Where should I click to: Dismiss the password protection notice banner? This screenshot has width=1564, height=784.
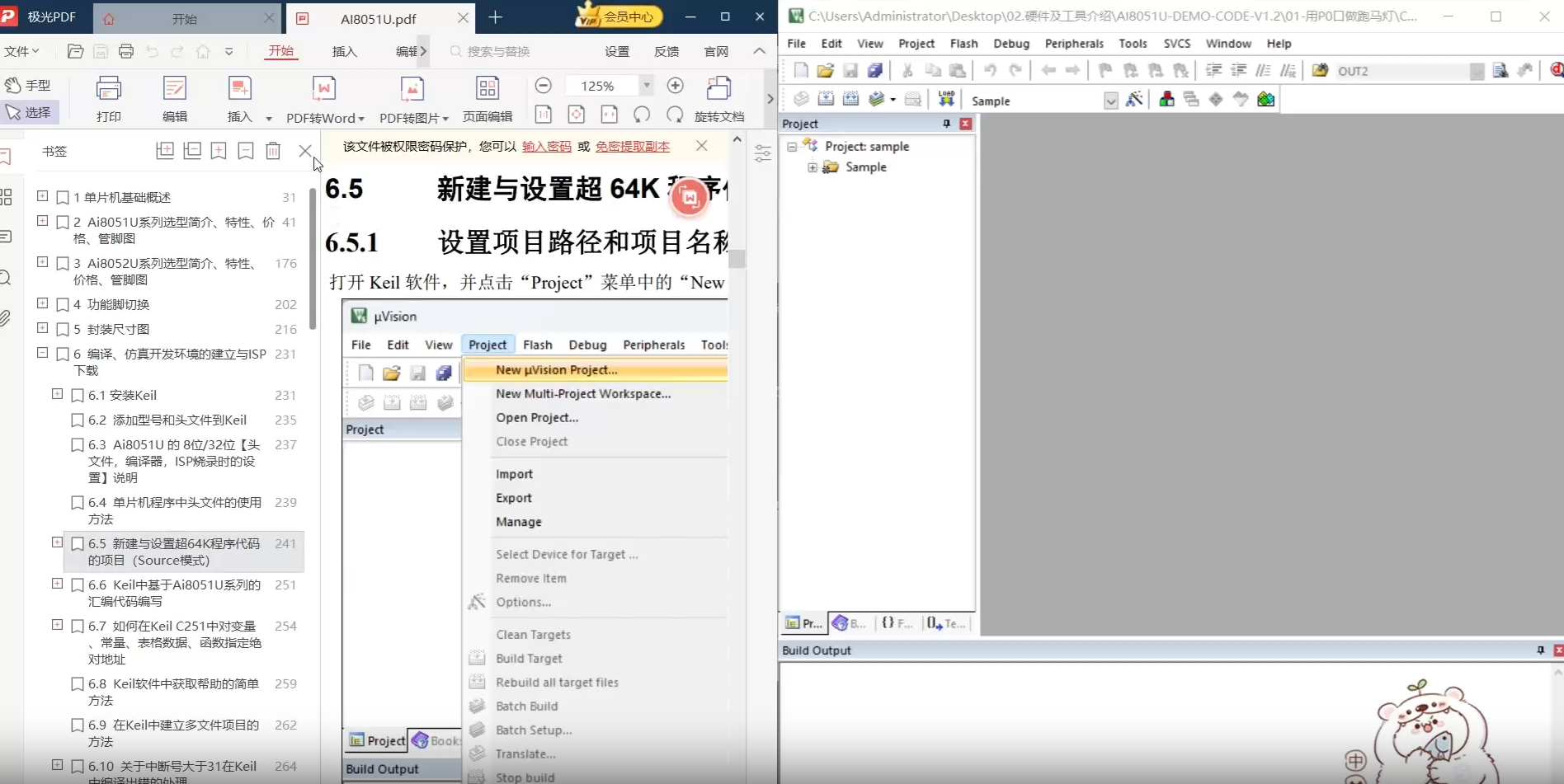pyautogui.click(x=701, y=146)
